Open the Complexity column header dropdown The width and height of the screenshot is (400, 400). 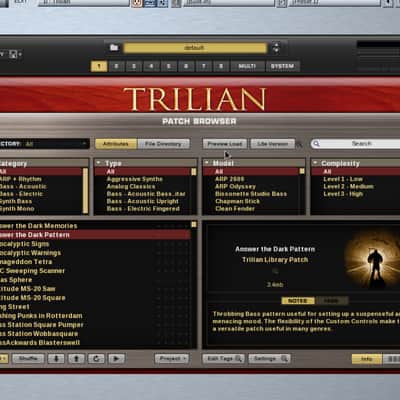point(355,163)
